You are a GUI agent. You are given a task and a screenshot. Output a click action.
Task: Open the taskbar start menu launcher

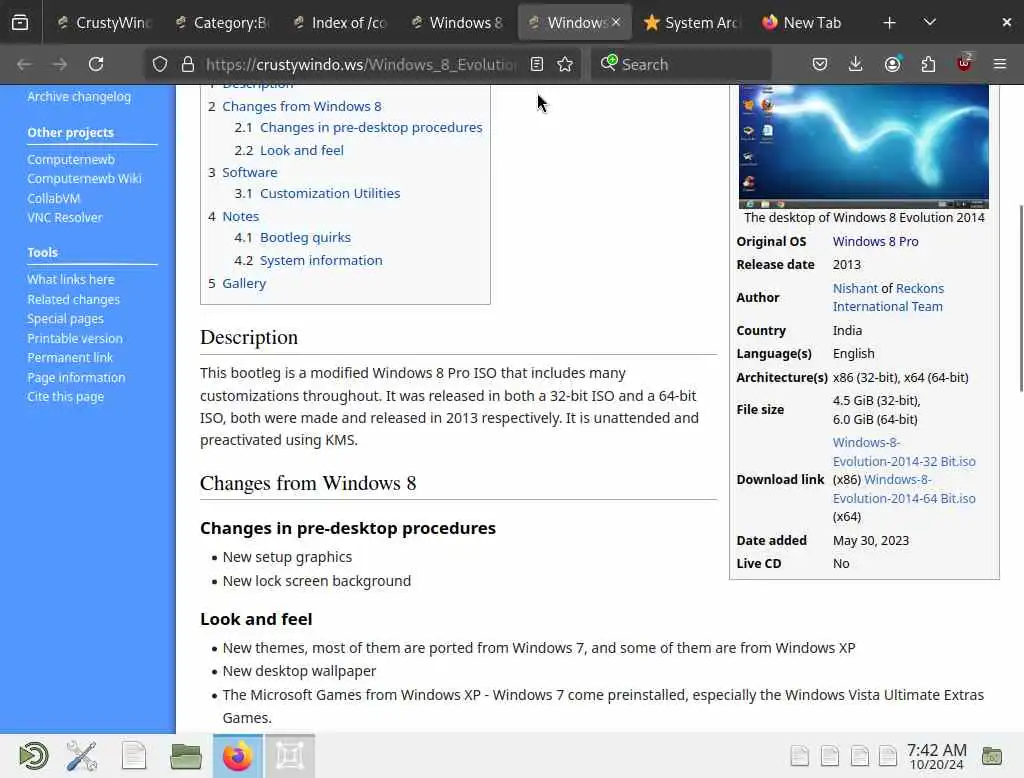(33, 756)
